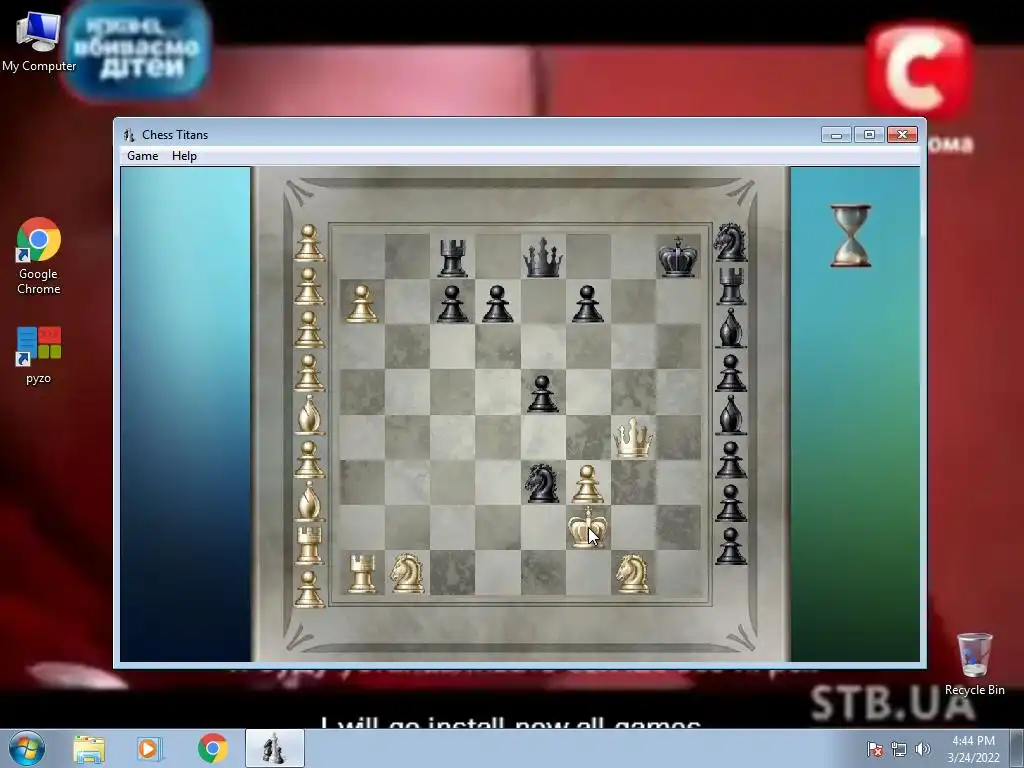Select the black knight on e3
The height and width of the screenshot is (768, 1024).
(543, 483)
